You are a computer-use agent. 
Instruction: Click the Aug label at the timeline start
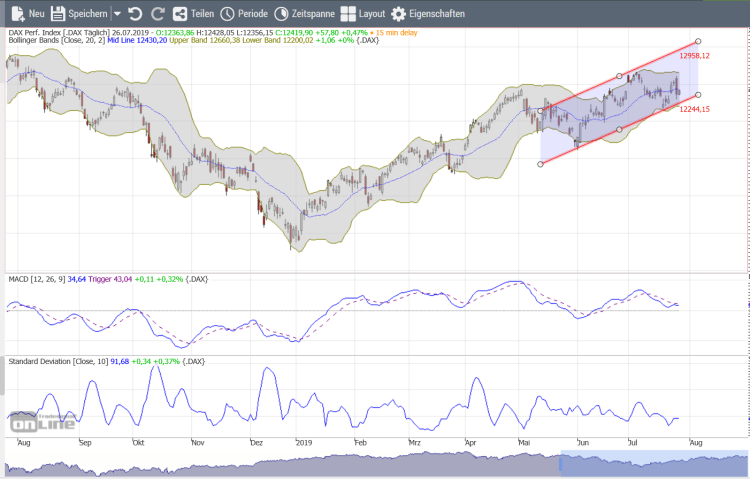[x=24, y=443]
